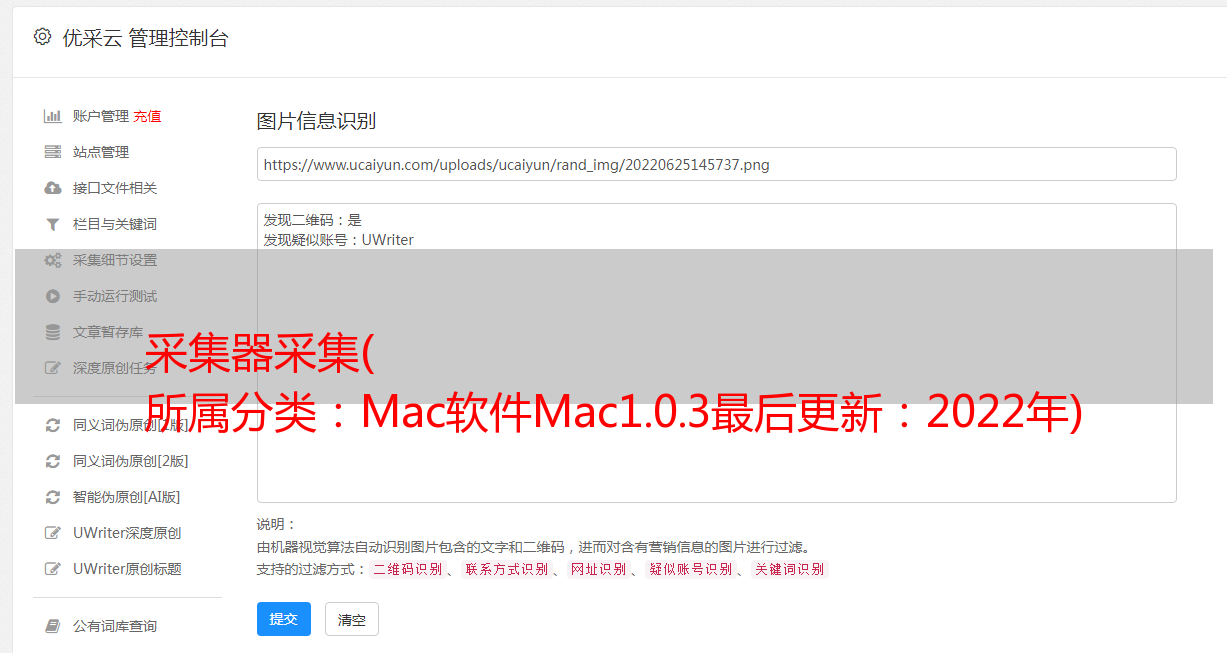Click the filter icon beside 栏目与关键词
Screen dimensions: 1227x653
click(53, 224)
